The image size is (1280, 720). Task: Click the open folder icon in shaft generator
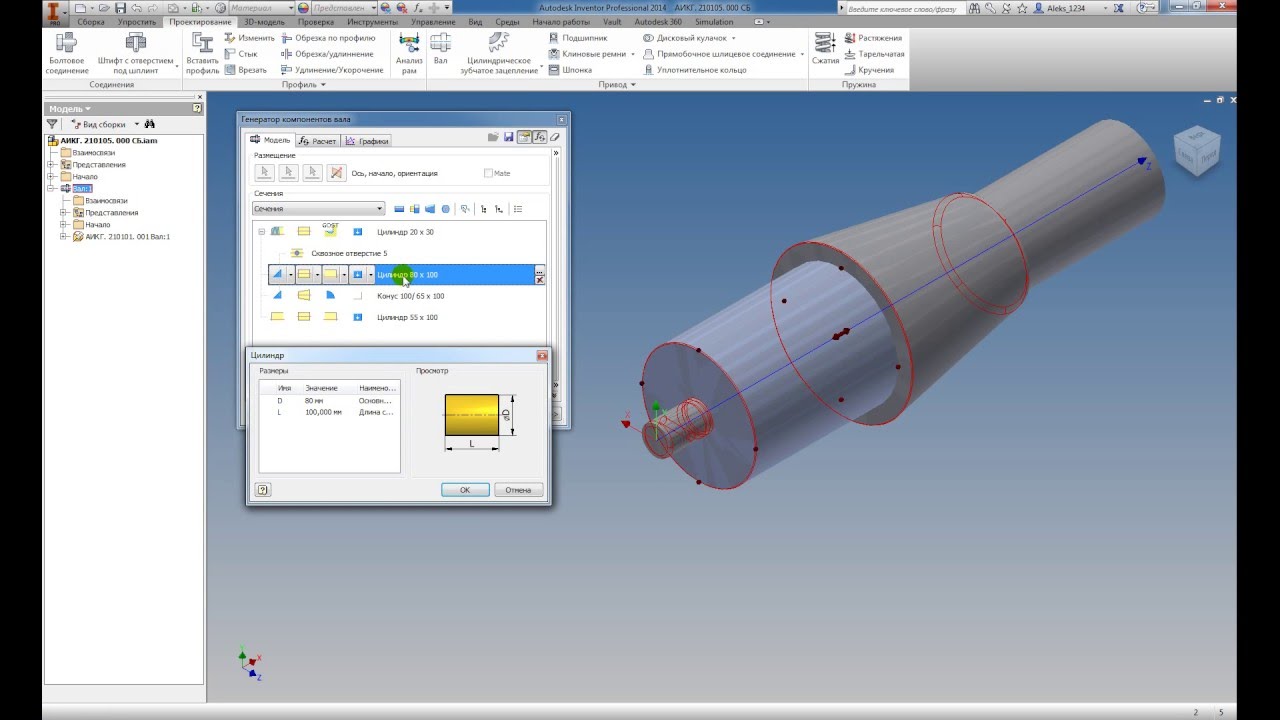[493, 137]
